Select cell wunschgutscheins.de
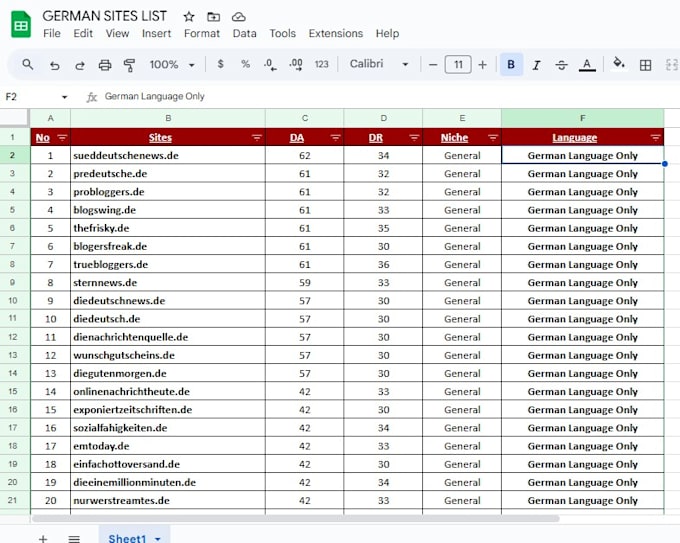The height and width of the screenshot is (543, 680). coord(168,355)
